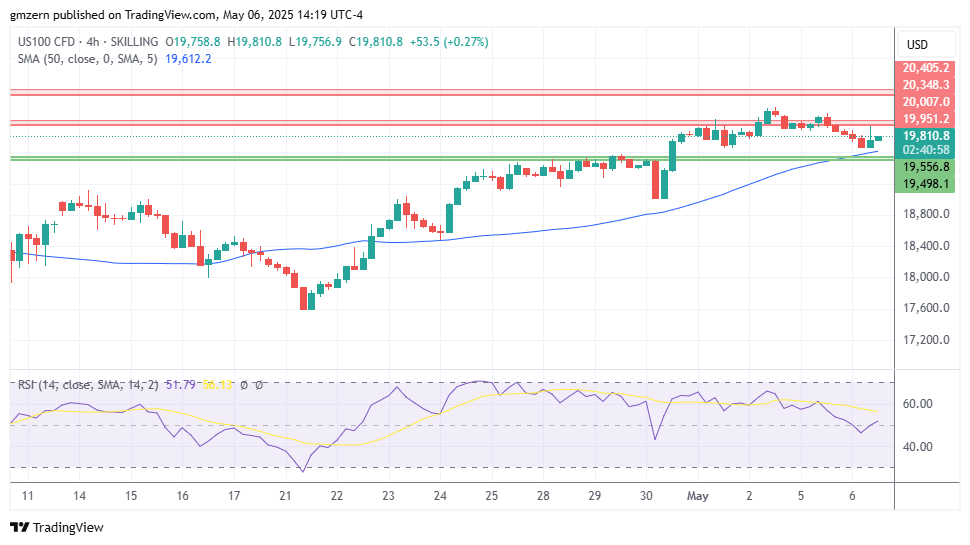This screenshot has width=970, height=545.
Task: Click the 19,951.2 price label
Action: [x=925, y=119]
